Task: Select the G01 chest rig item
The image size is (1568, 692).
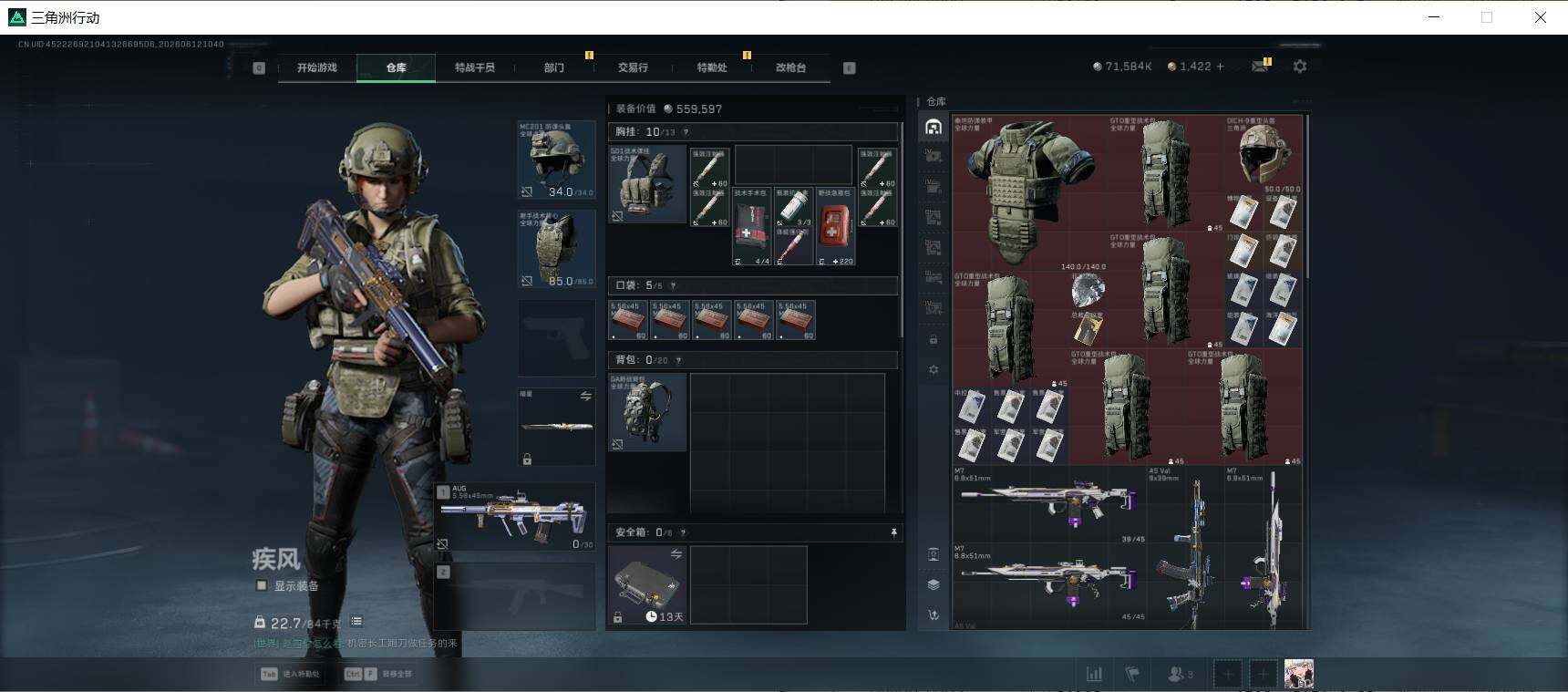Action: [x=647, y=184]
